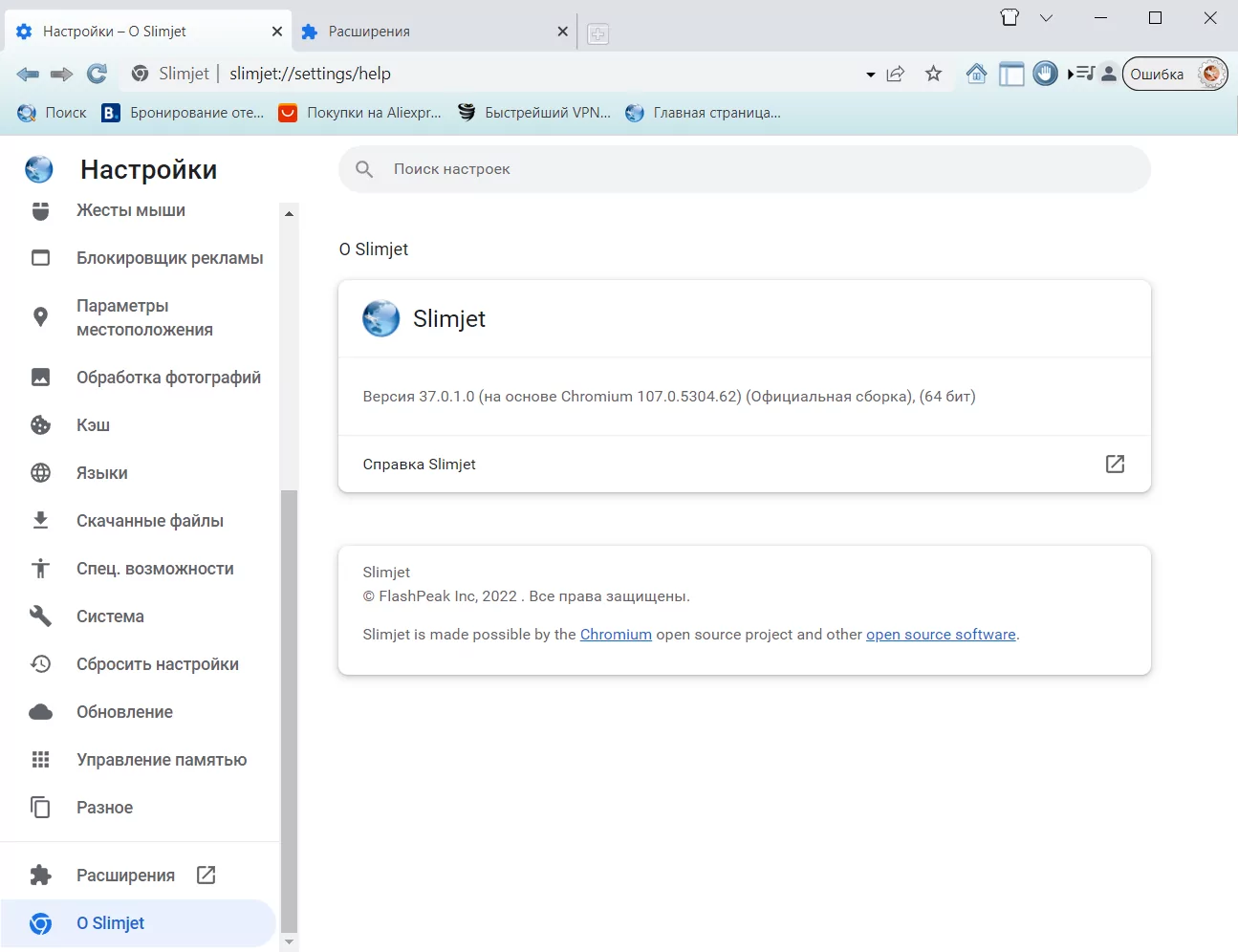This screenshot has width=1238, height=952.
Task: Open Расширения from the sidebar
Action: [x=125, y=876]
